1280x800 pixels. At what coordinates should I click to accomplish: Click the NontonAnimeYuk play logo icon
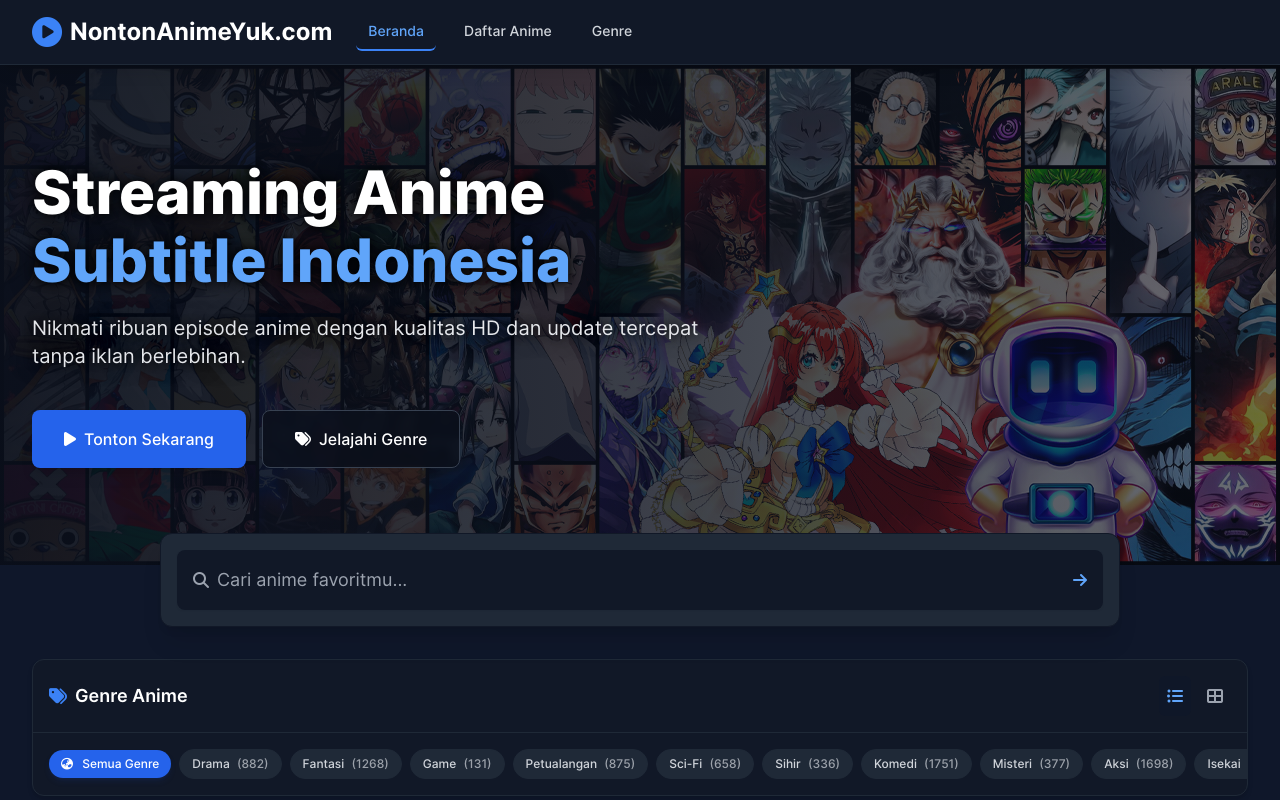pyautogui.click(x=47, y=32)
